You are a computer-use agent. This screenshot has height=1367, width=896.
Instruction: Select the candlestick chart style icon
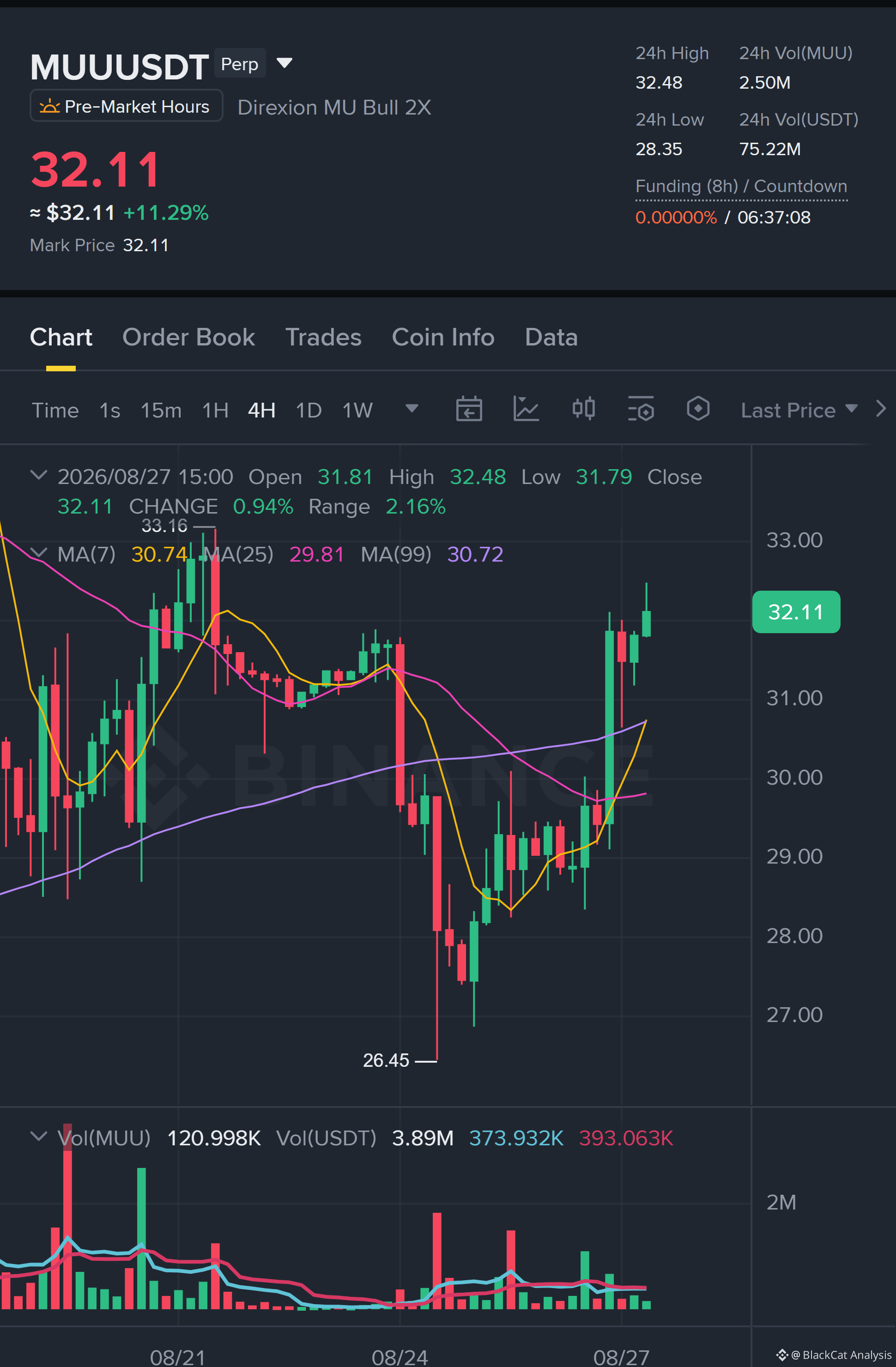pyautogui.click(x=583, y=409)
